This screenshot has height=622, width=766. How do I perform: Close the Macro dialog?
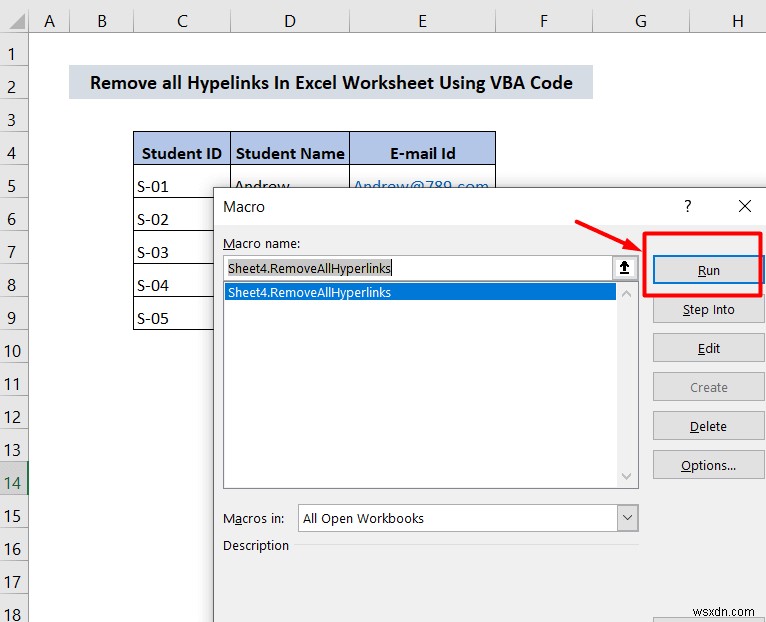pyautogui.click(x=745, y=206)
